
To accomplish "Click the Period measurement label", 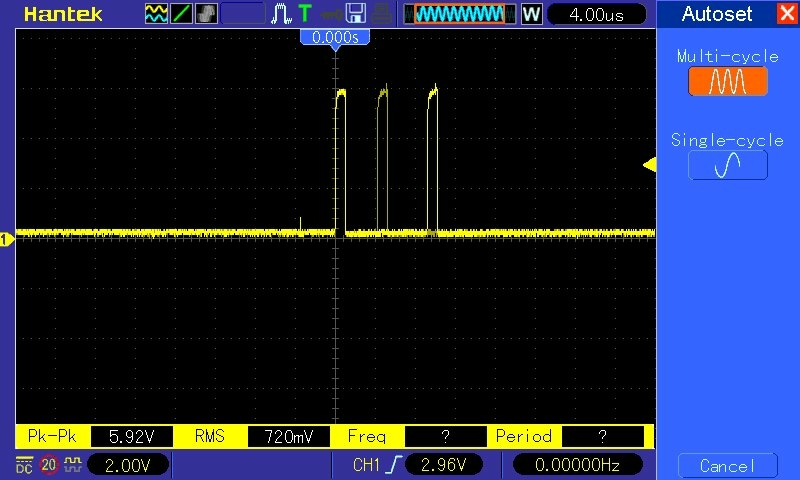I will coord(524,436).
